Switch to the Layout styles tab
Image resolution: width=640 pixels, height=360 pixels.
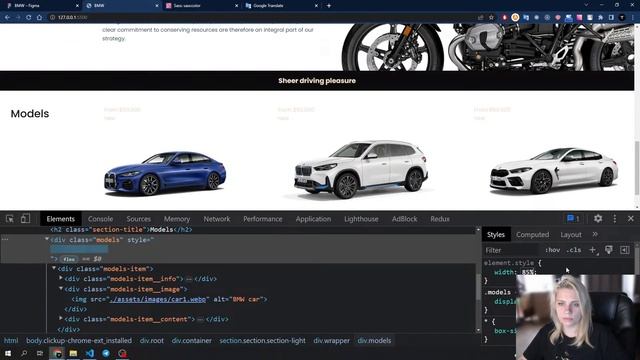point(571,235)
